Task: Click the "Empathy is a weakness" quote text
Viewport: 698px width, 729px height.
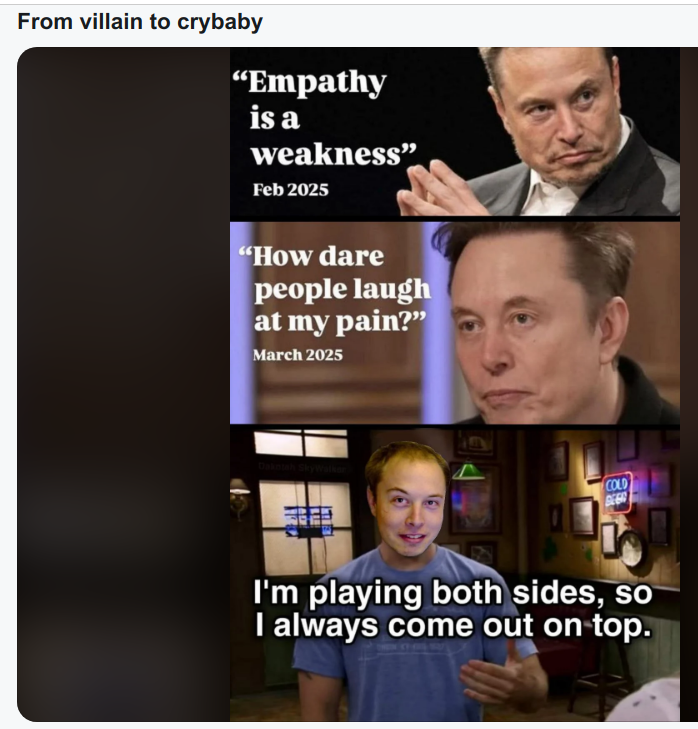Action: [x=324, y=118]
